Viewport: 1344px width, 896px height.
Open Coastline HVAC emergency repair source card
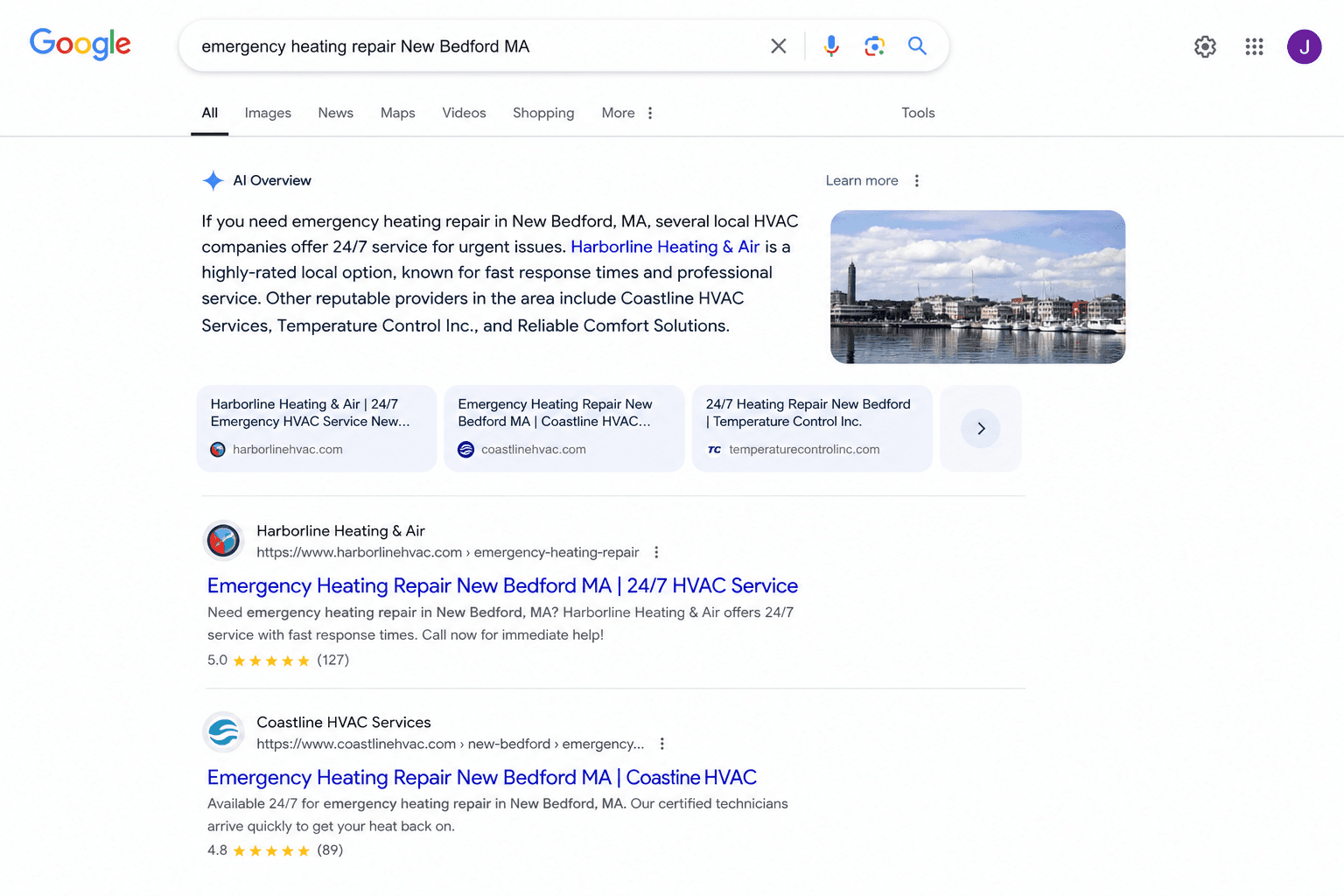(x=564, y=428)
